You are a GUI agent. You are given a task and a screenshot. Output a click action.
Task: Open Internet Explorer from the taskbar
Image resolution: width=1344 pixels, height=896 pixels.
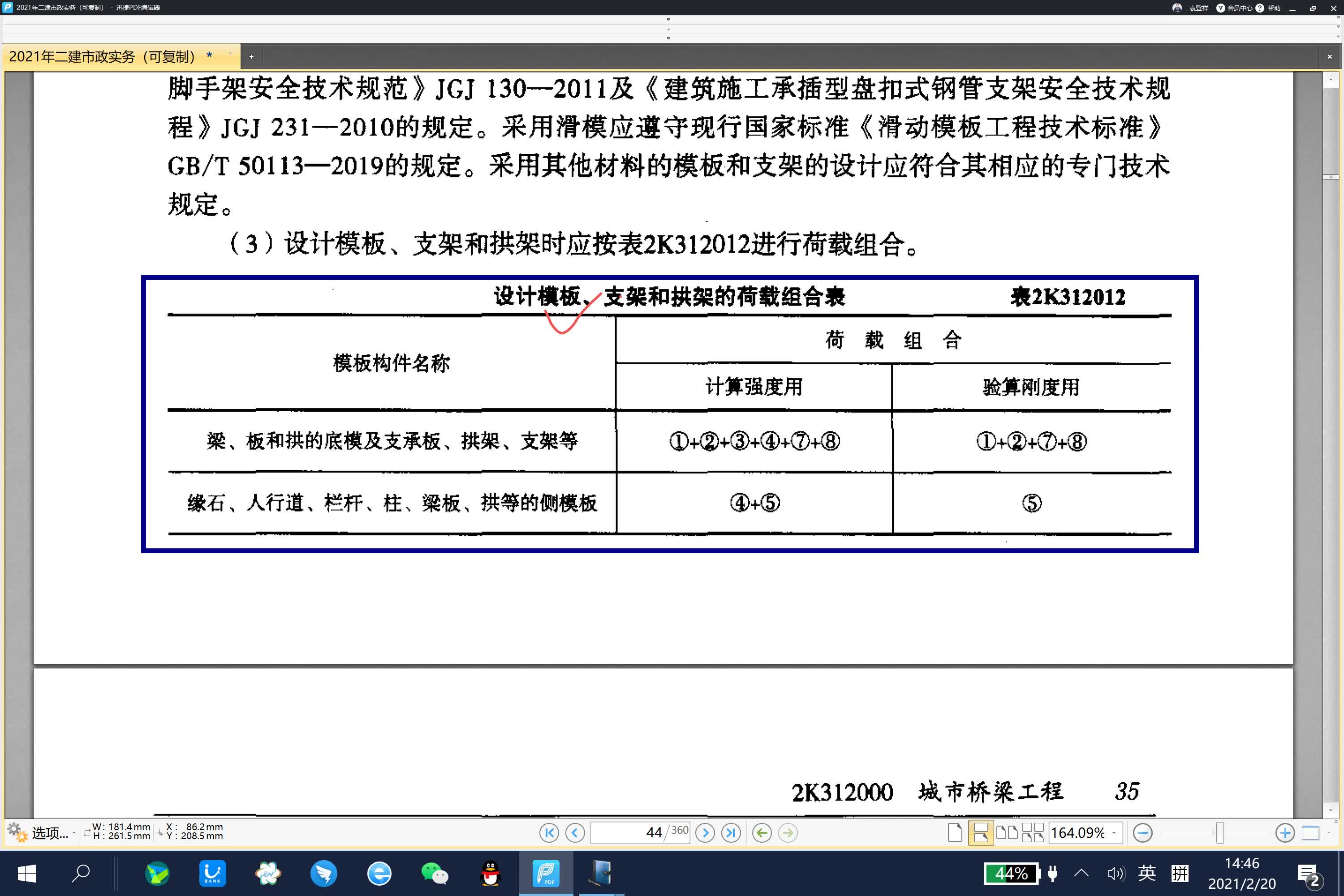coord(379,873)
